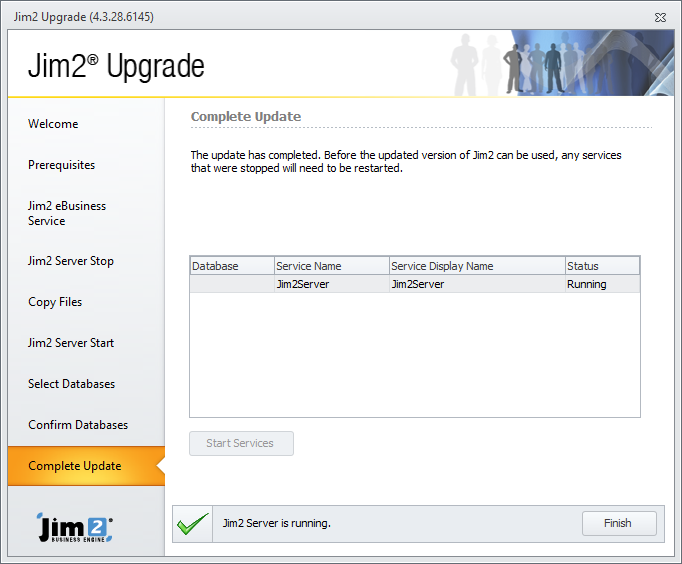Screen dimensions: 682x564
Task: Click the 'Jim2 Server is running.' message
Action: pos(277,523)
